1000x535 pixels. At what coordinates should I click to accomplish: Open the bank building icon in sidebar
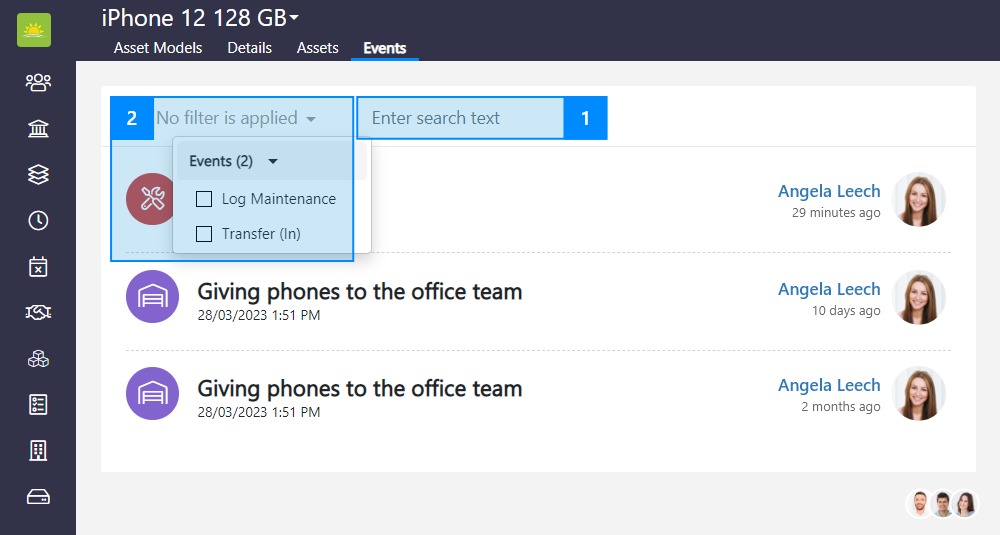click(x=38, y=129)
